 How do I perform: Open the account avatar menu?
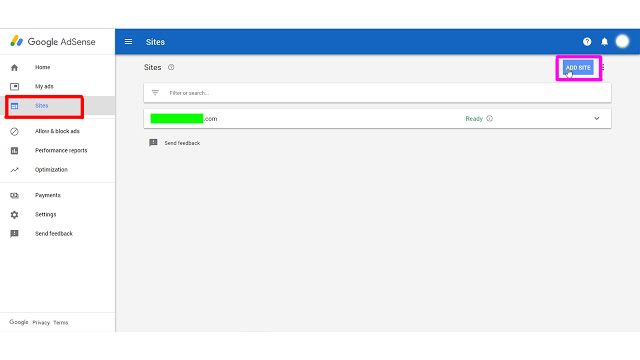[x=622, y=41]
